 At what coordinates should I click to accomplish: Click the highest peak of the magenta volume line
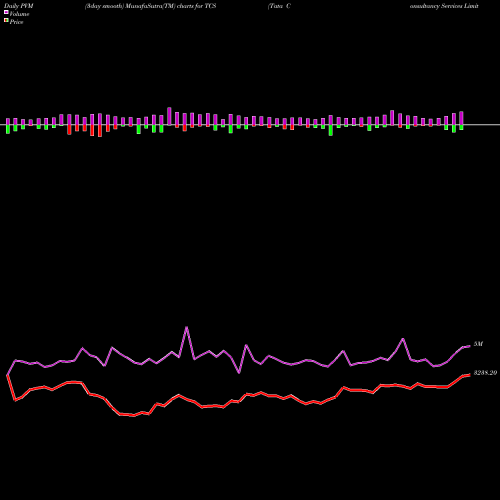(186, 327)
